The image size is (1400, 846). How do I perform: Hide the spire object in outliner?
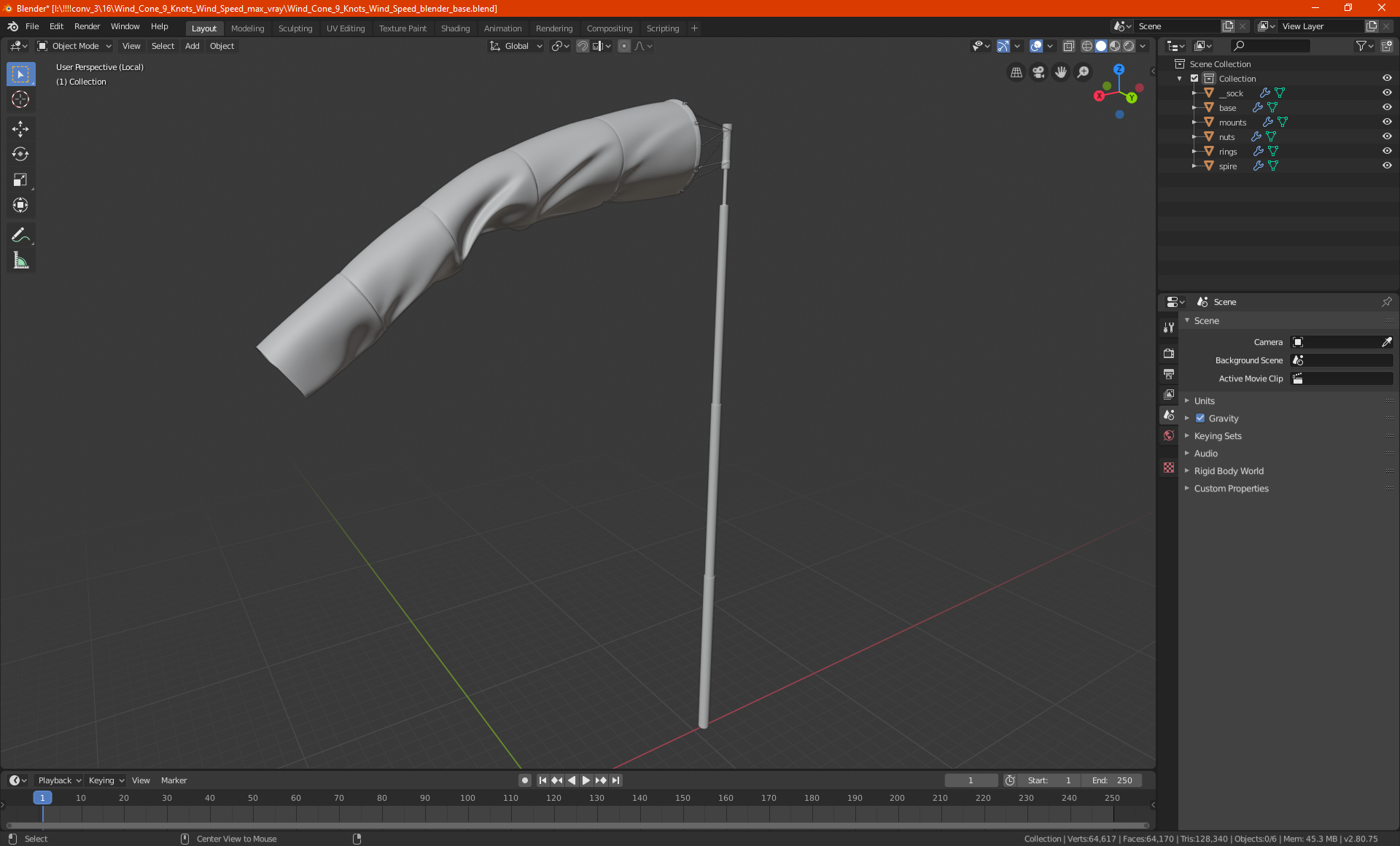click(1387, 166)
